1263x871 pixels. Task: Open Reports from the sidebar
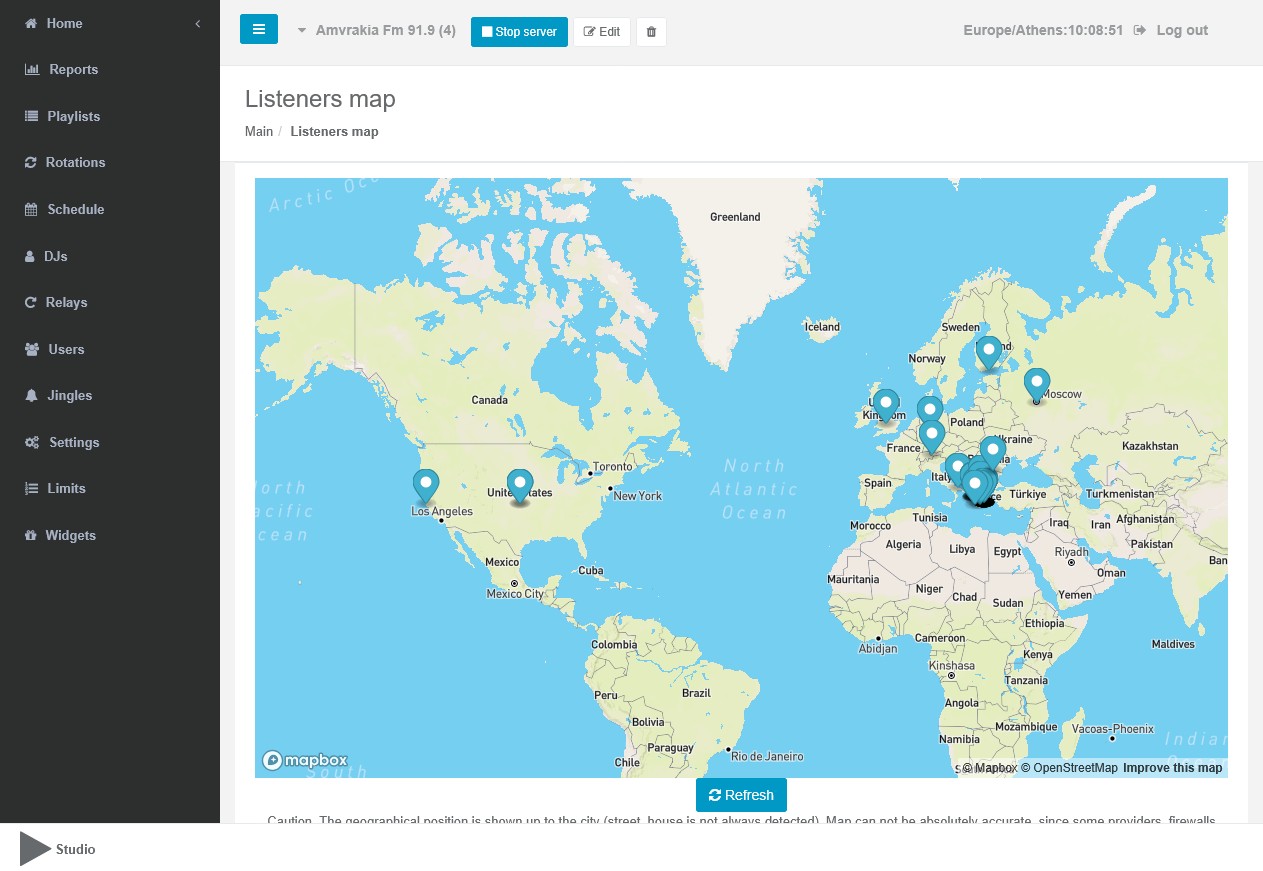click(73, 70)
